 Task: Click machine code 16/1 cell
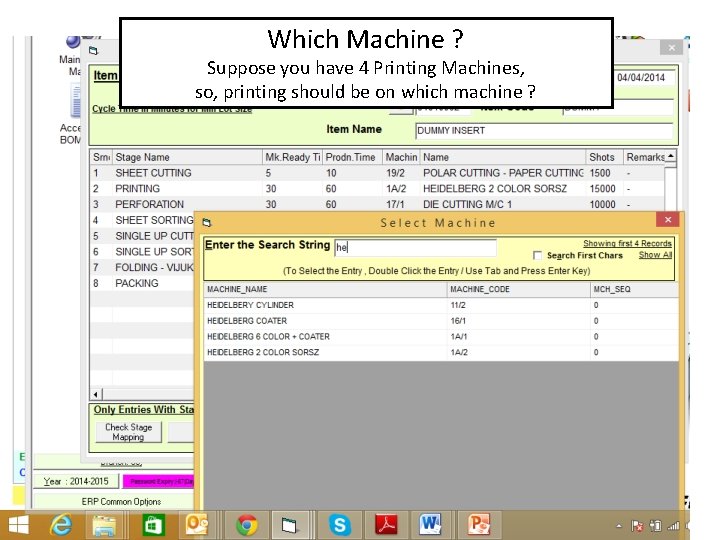click(x=518, y=321)
